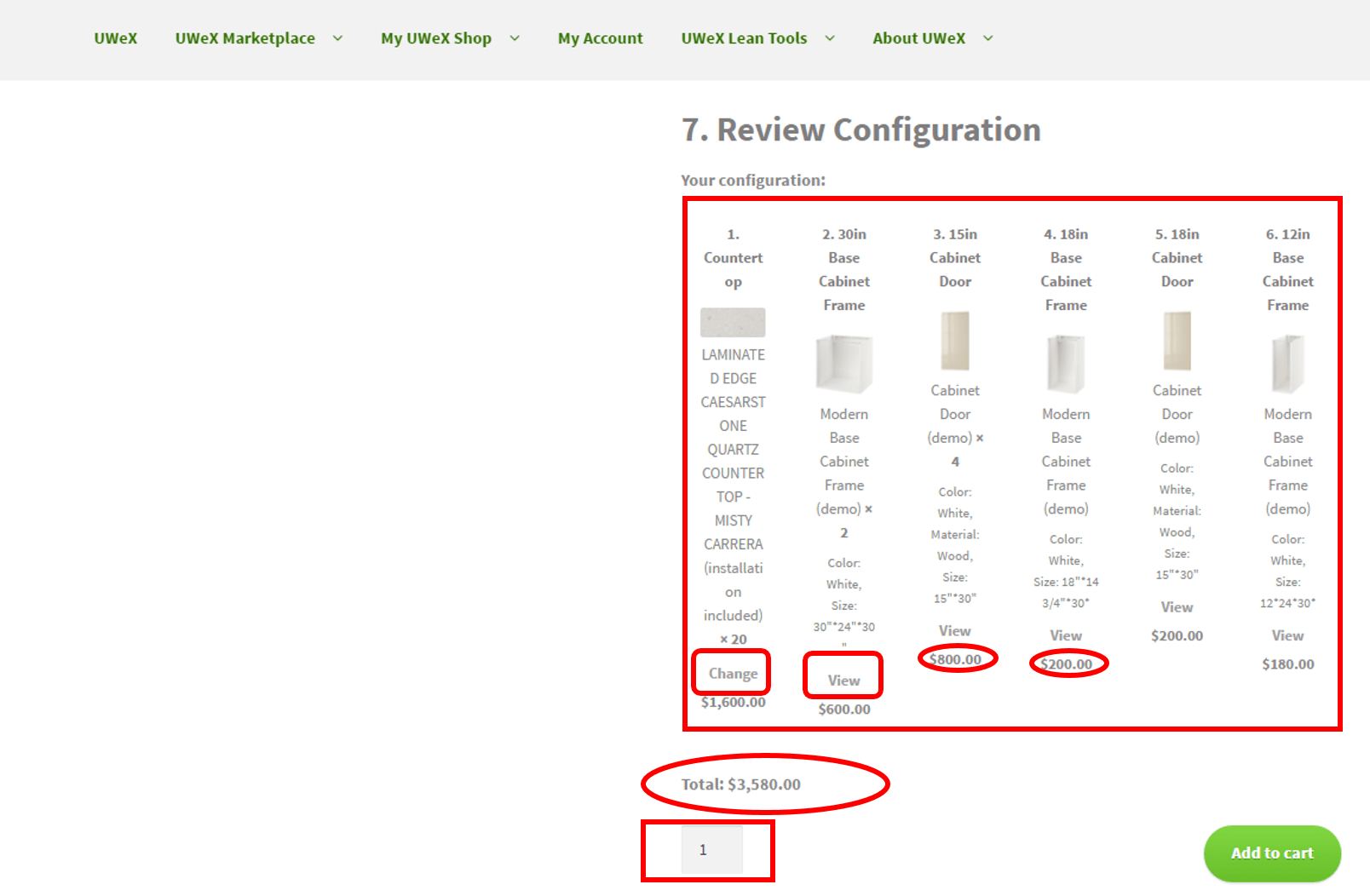Click View under the 5. 18in Cabinet Door
The width and height of the screenshot is (1370, 896).
coord(1177,607)
